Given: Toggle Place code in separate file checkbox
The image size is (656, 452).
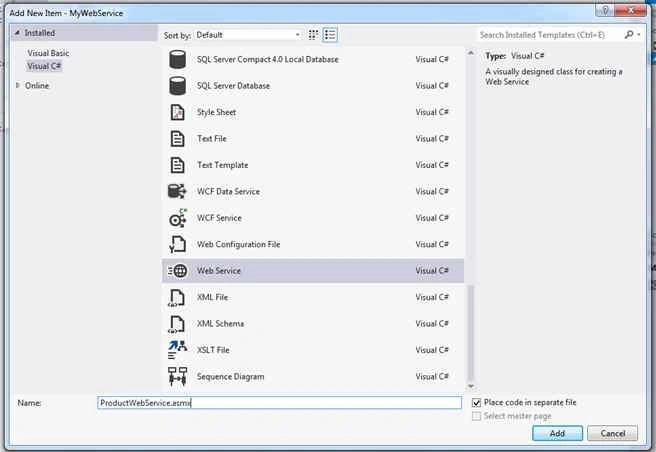Looking at the screenshot, I should pyautogui.click(x=476, y=403).
